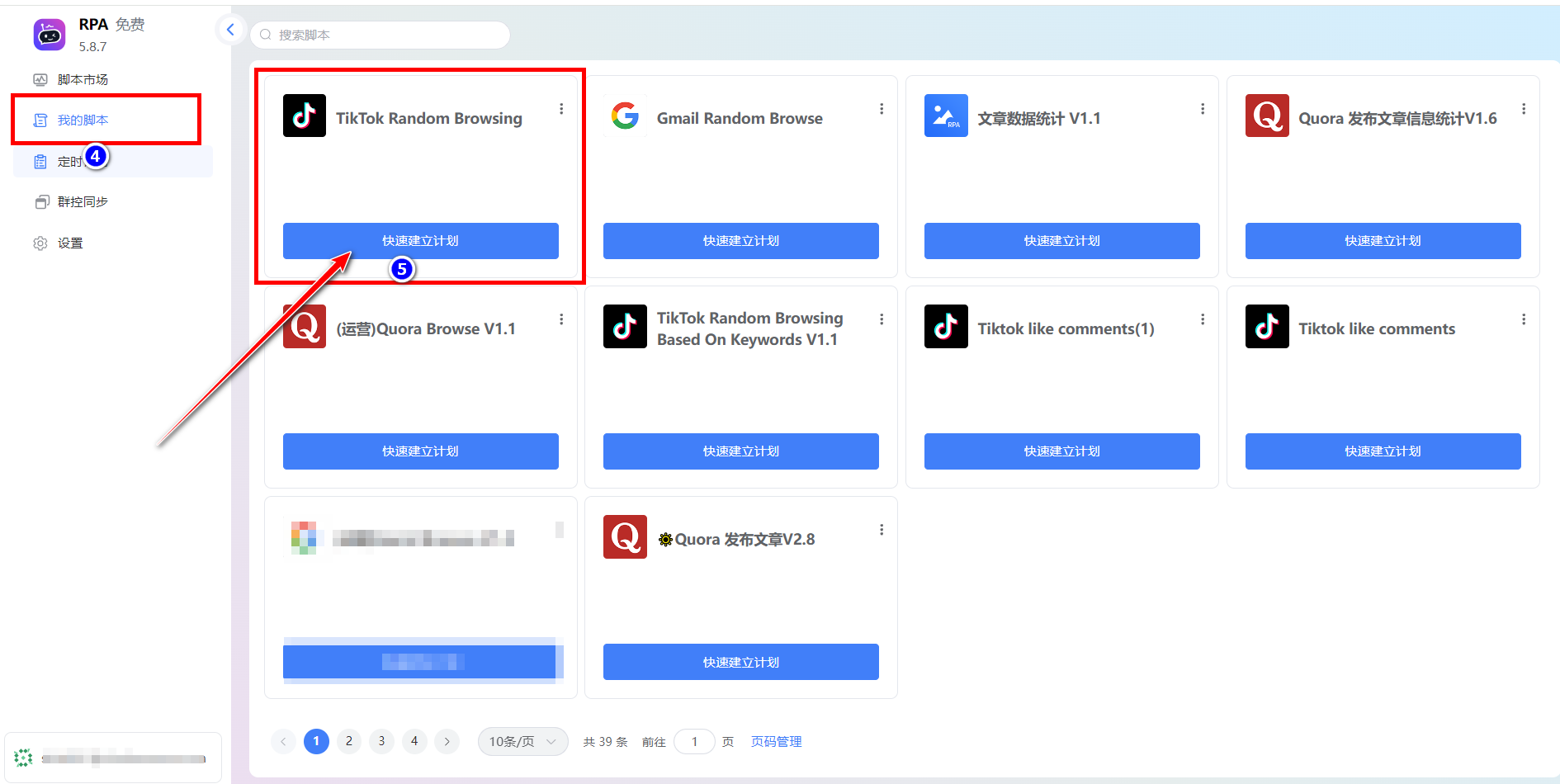The image size is (1560, 784).
Task: Open the three-dot menu for 文章数据统计 V1.1
Action: click(x=1203, y=109)
